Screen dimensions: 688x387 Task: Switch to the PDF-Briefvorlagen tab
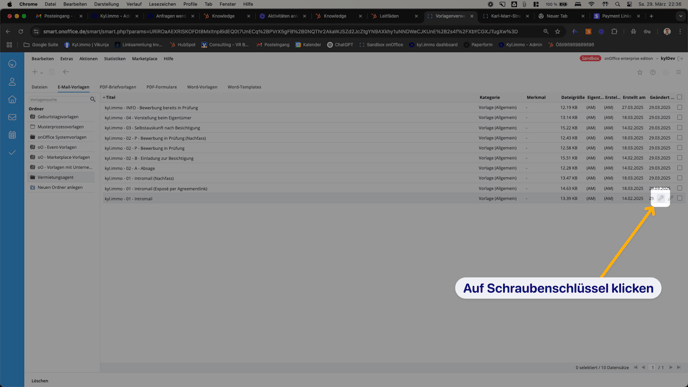pyautogui.click(x=118, y=87)
